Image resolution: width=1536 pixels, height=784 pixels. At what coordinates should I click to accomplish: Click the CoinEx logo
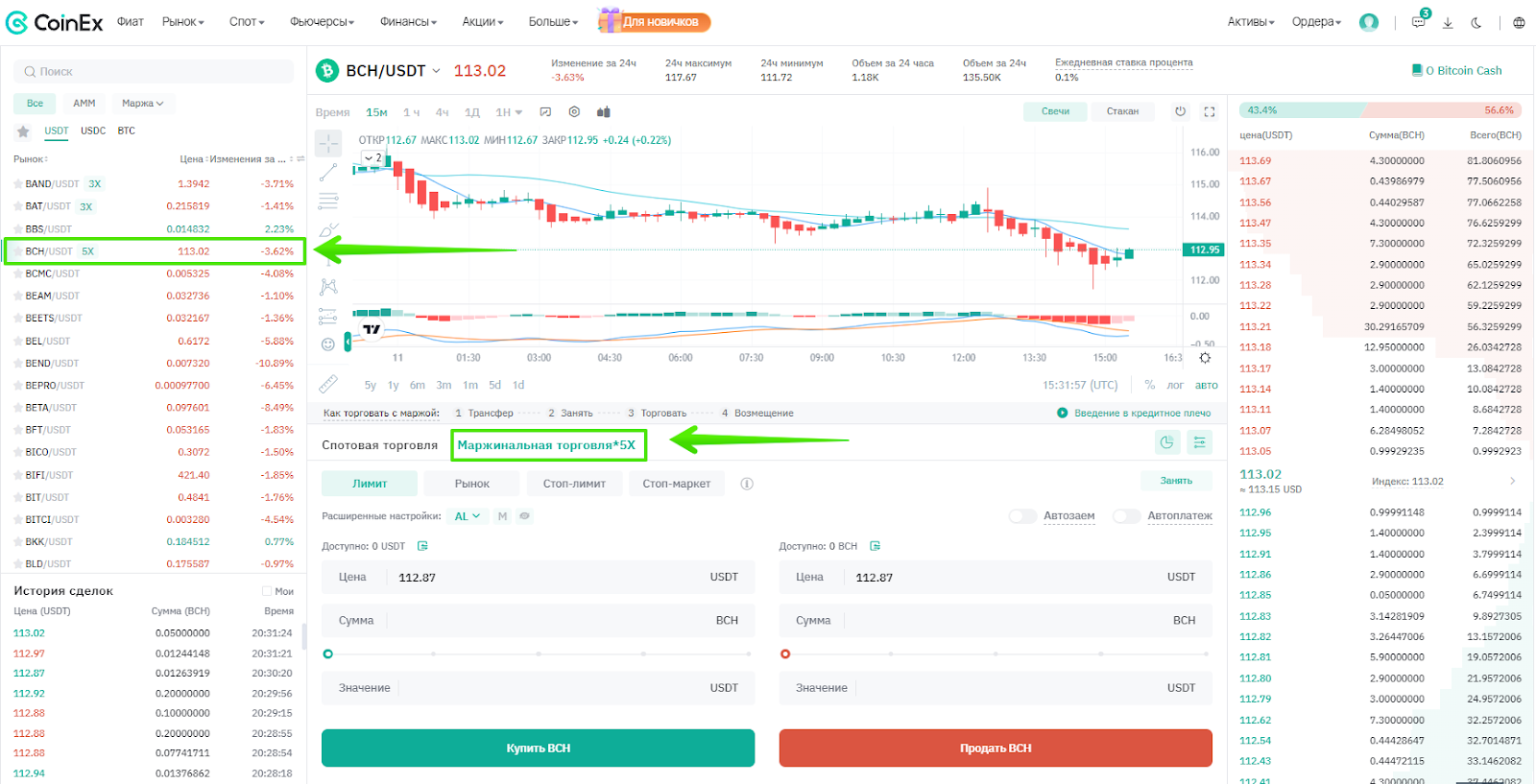click(54, 22)
